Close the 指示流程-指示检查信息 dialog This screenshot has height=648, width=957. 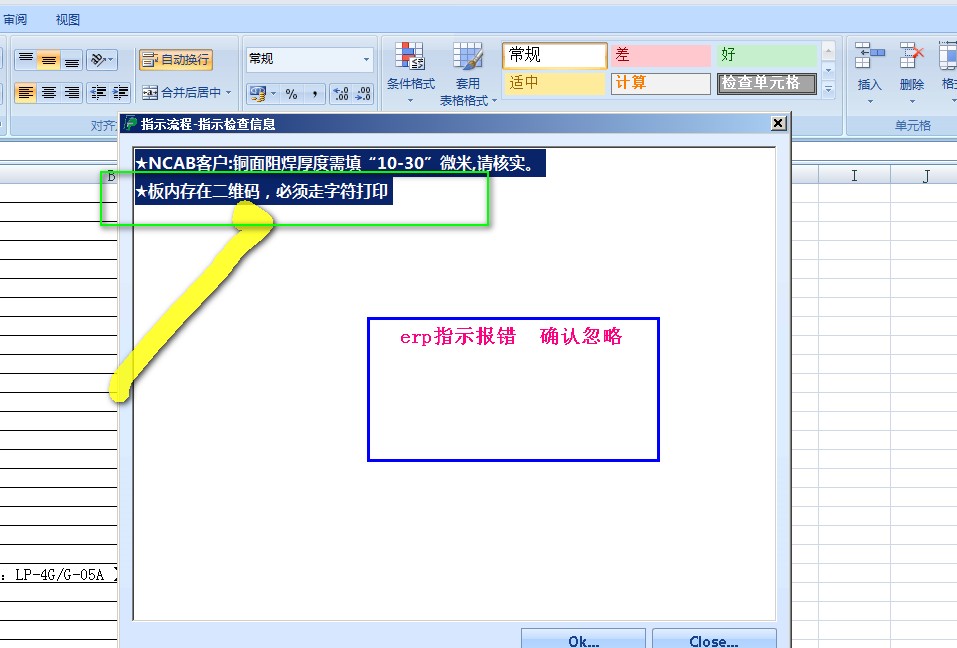point(778,123)
